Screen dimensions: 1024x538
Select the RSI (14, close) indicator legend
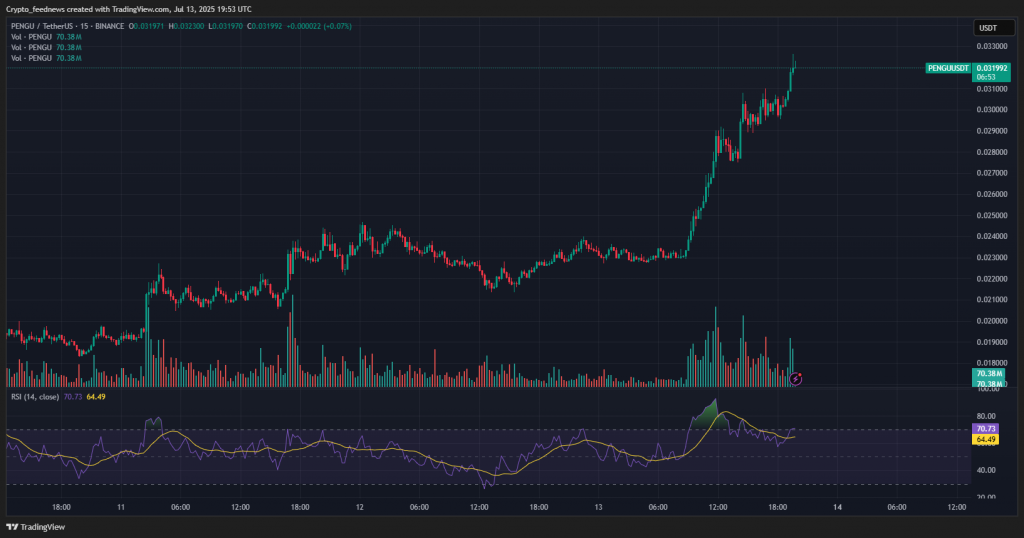coord(33,396)
